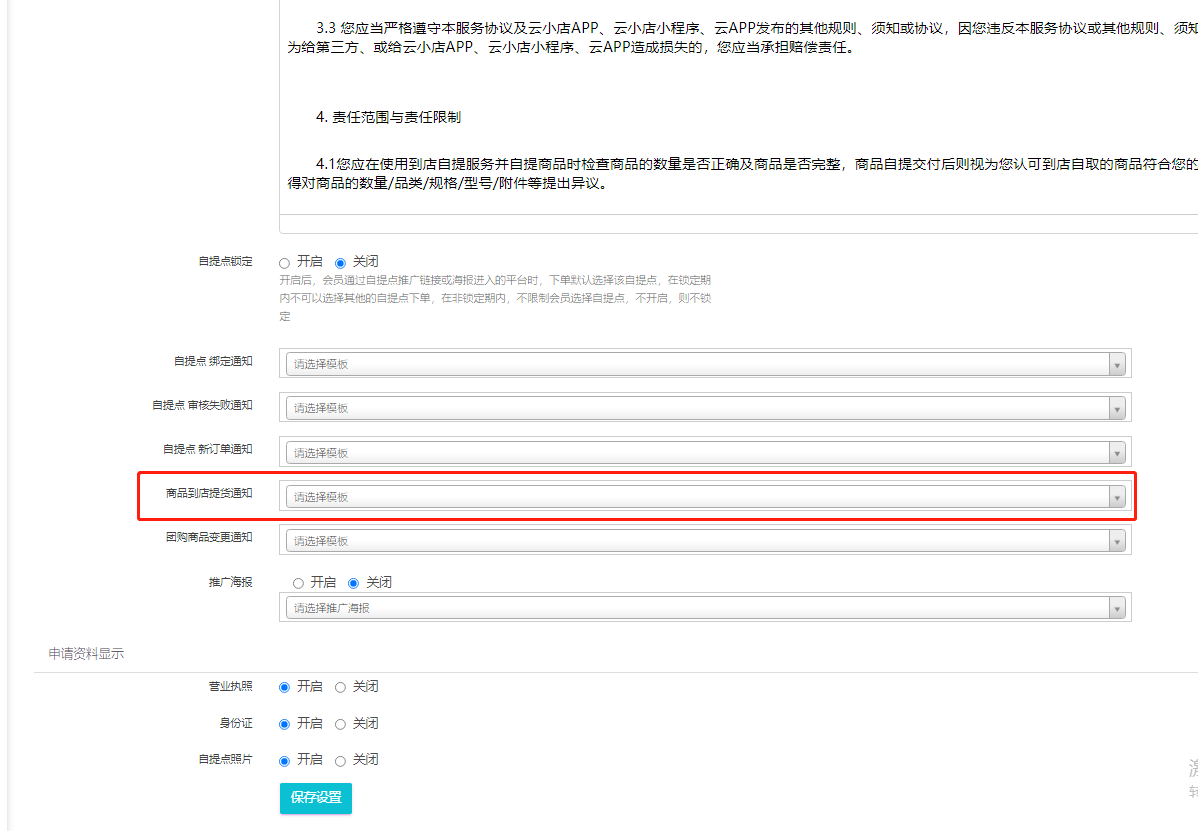Turn on 自提点照片 with 开启
The width and height of the screenshot is (1198, 831).
pos(285,760)
